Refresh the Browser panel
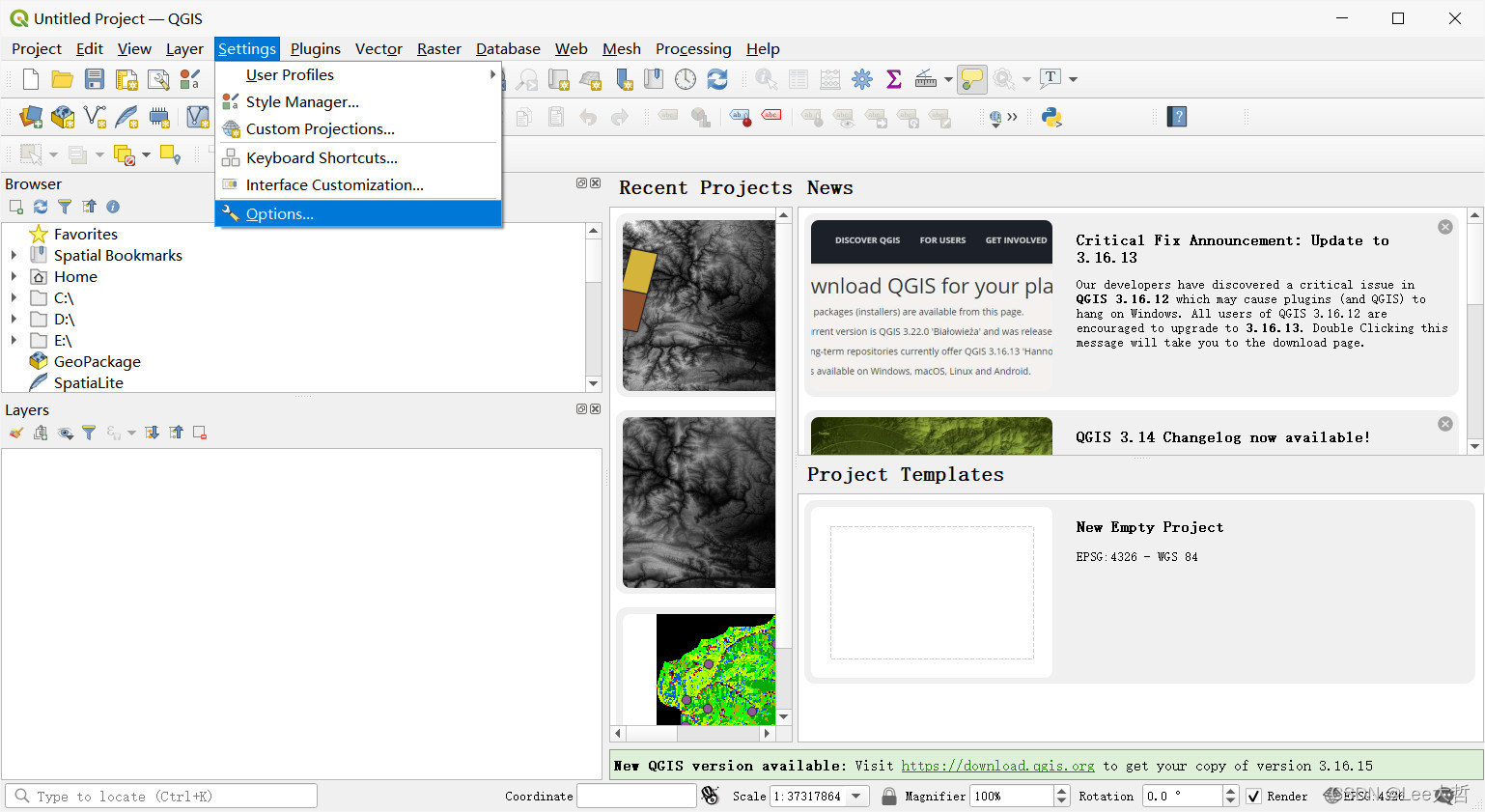Image resolution: width=1485 pixels, height=812 pixels. 41,207
